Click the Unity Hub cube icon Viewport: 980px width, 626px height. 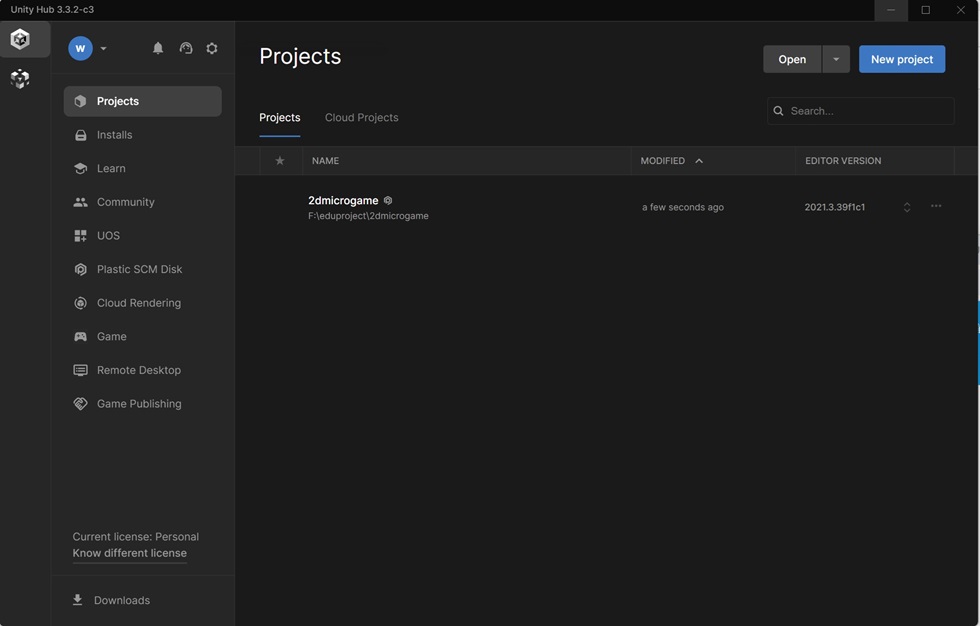20,39
